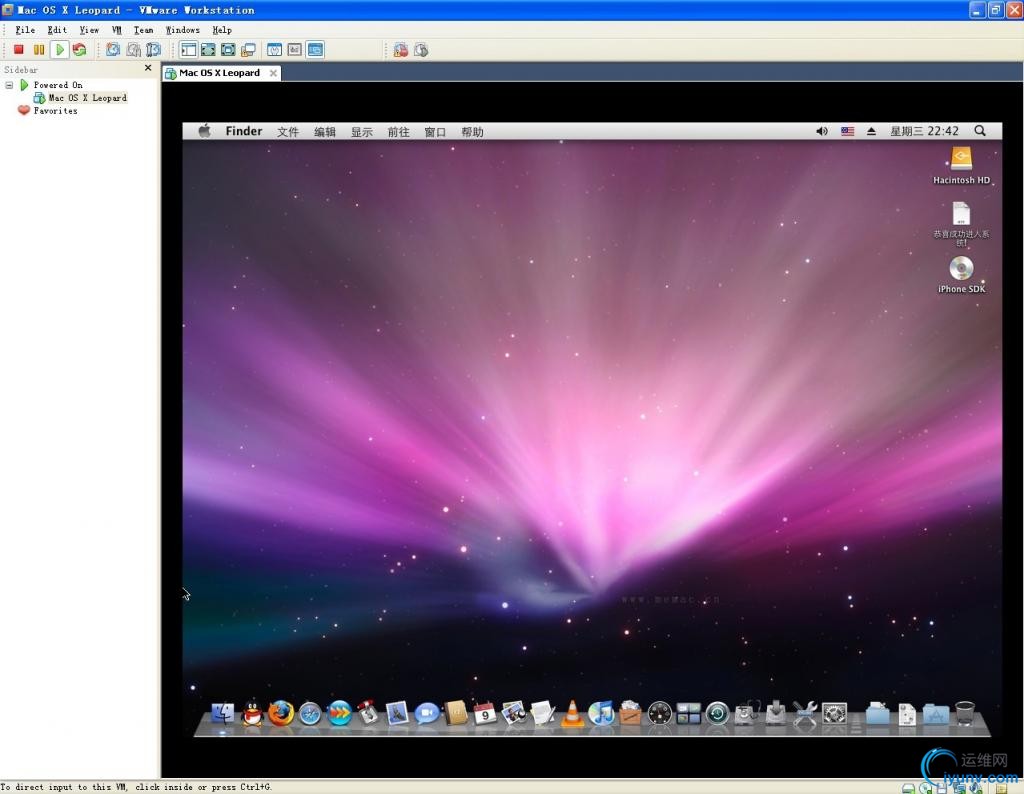Open the 文件 menu in Finder
Screen dimensions: 1024x794
point(287,132)
